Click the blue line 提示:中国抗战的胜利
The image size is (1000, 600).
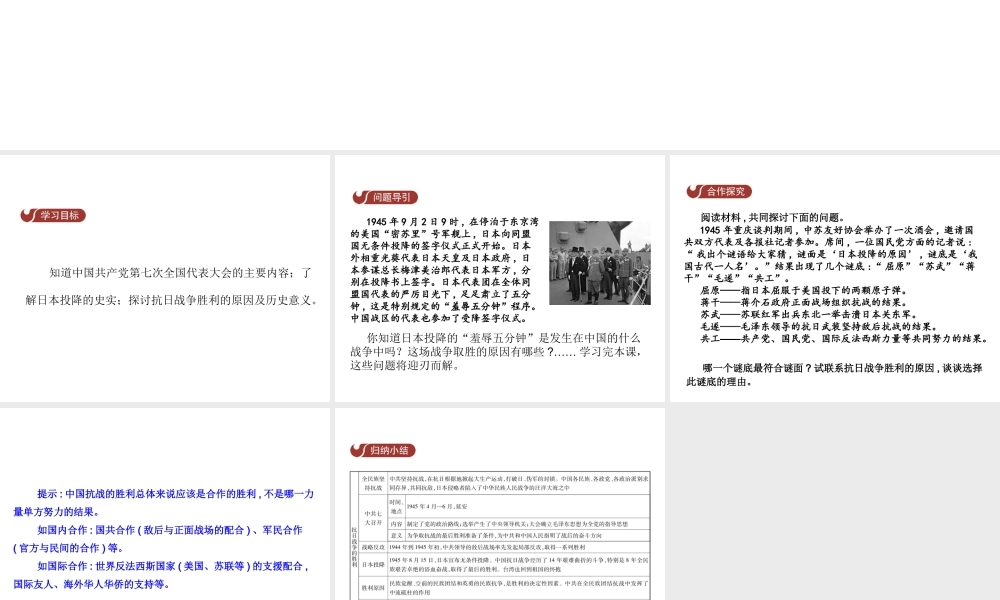coord(175,494)
